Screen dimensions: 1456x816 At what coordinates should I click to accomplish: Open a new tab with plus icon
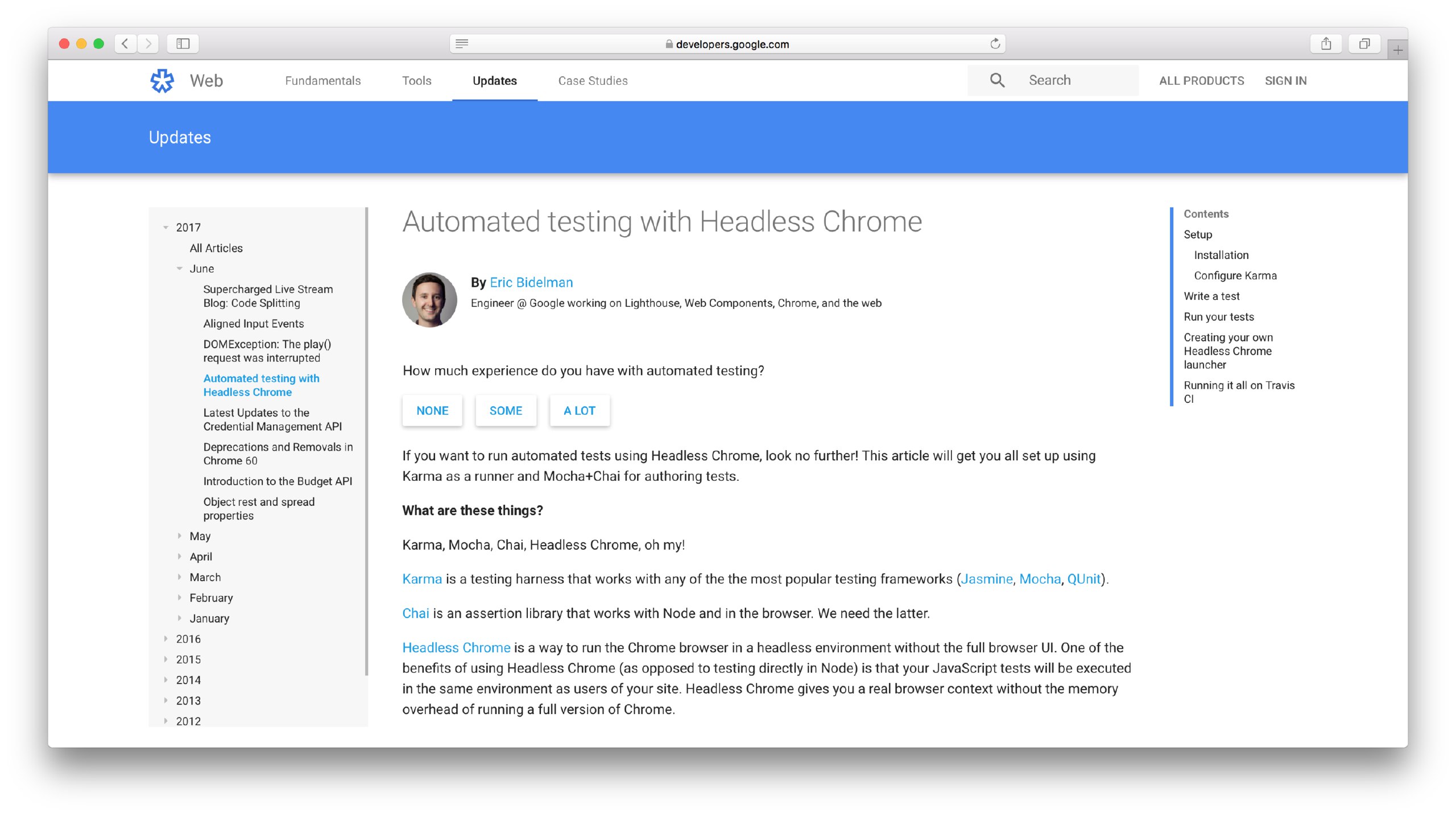tap(1397, 50)
